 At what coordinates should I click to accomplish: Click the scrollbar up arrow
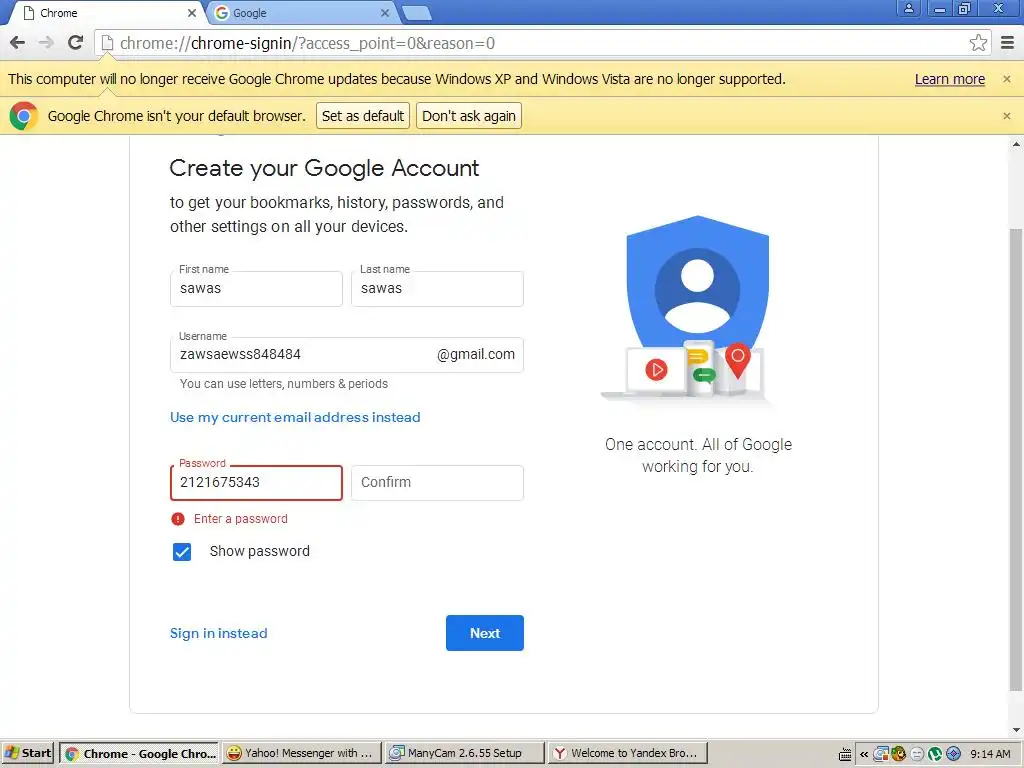click(x=1016, y=144)
